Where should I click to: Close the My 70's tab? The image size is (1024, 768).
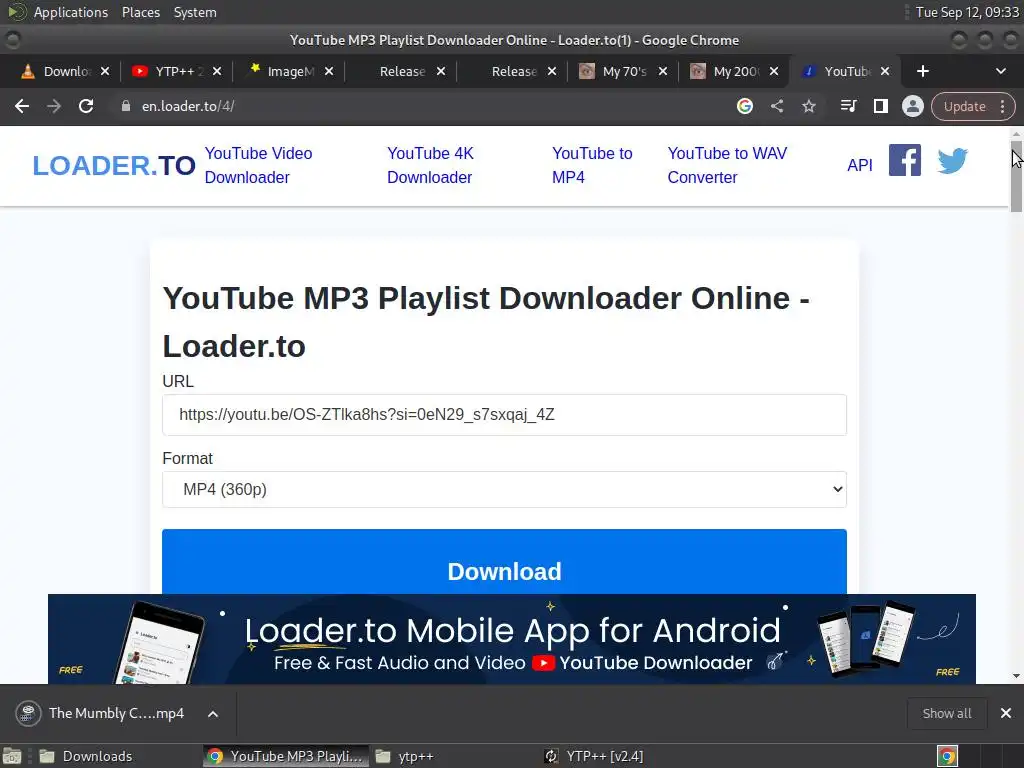click(x=663, y=71)
